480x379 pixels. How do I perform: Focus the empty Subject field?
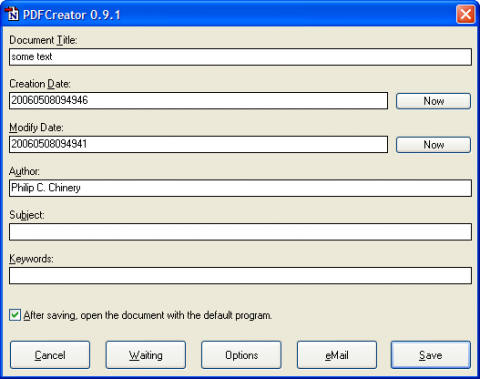(x=240, y=232)
